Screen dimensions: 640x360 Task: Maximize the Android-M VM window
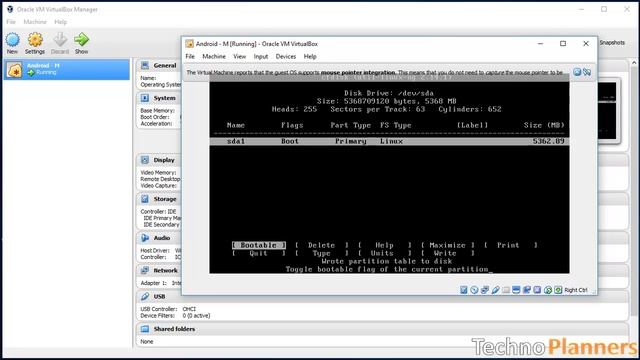click(x=563, y=44)
